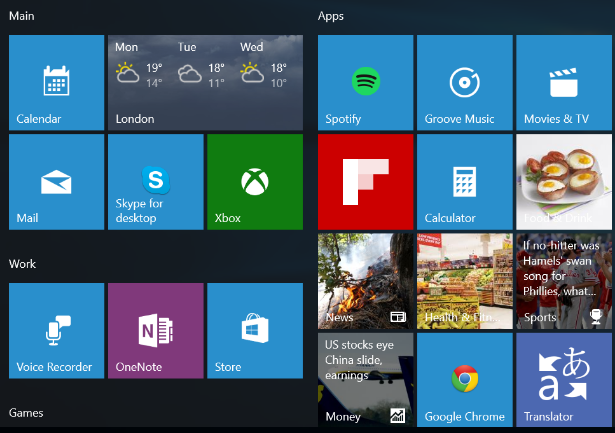The width and height of the screenshot is (615, 433).
Task: Select the Games group heading
Action: pyautogui.click(x=26, y=413)
